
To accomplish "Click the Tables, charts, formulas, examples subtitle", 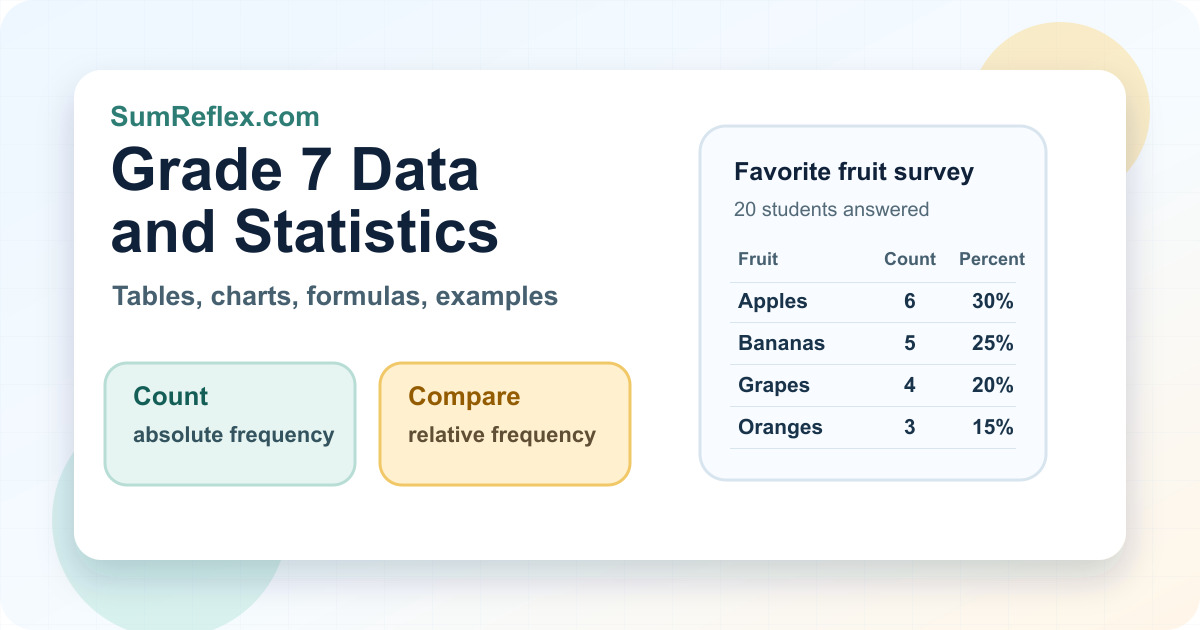I will (x=335, y=296).
